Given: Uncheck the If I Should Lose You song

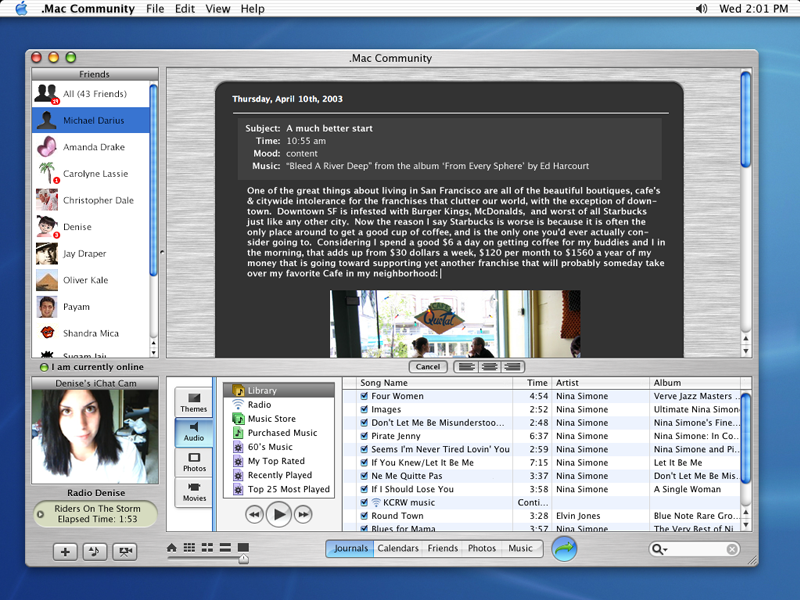Looking at the screenshot, I should (x=364, y=489).
